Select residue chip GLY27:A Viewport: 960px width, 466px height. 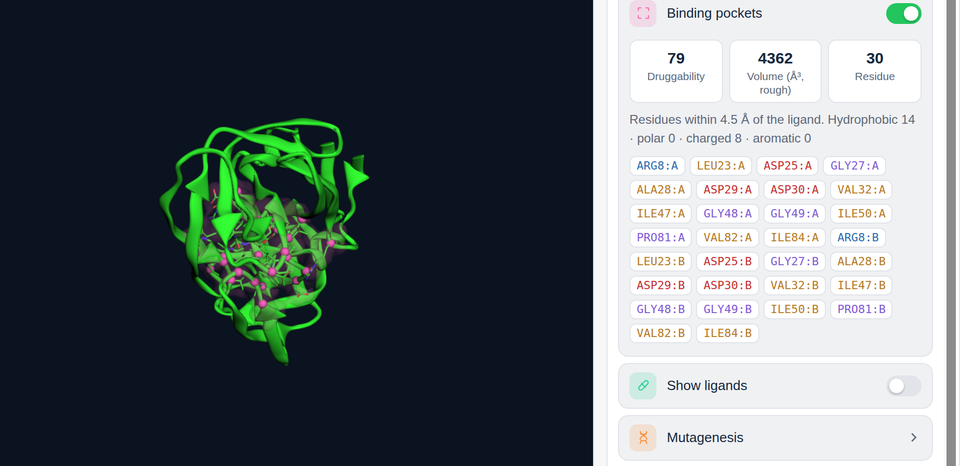point(854,166)
